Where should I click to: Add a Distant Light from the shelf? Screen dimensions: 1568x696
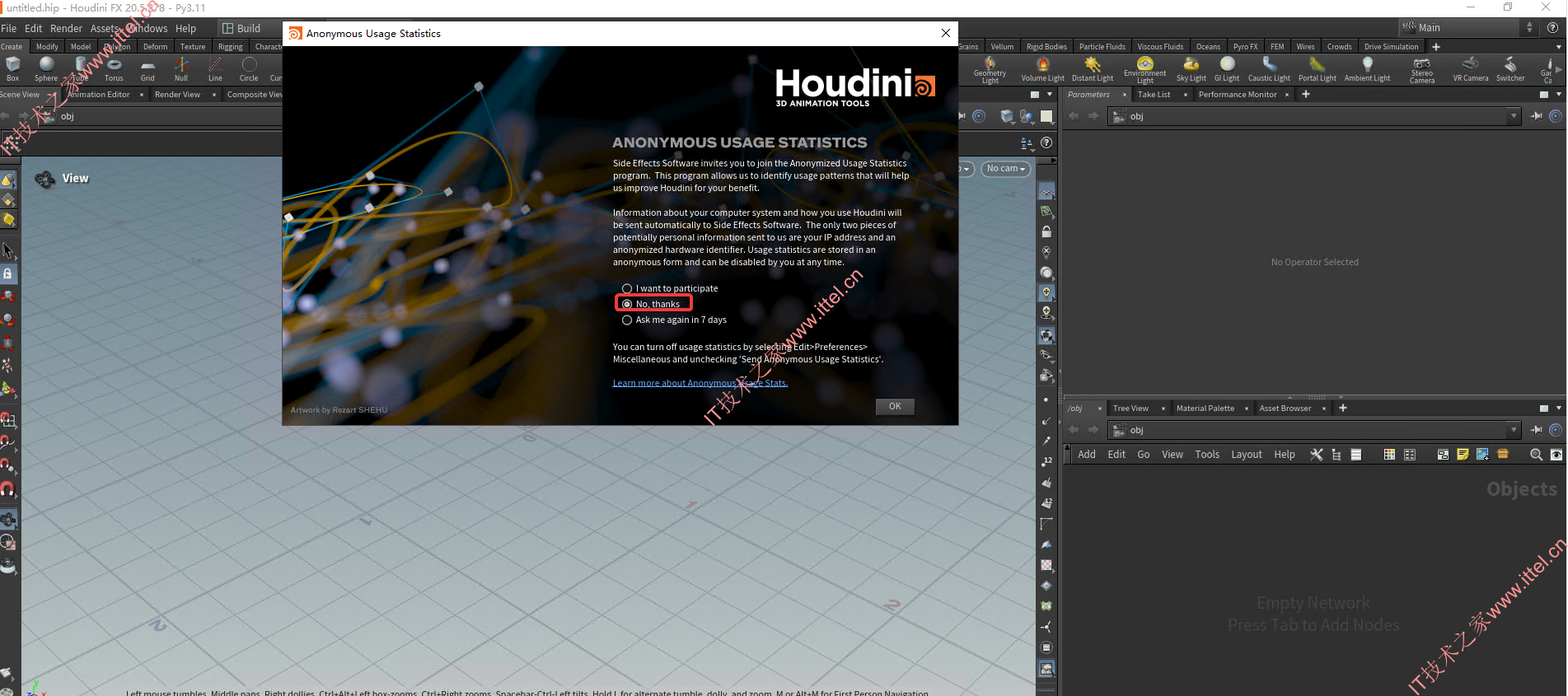tap(1093, 69)
